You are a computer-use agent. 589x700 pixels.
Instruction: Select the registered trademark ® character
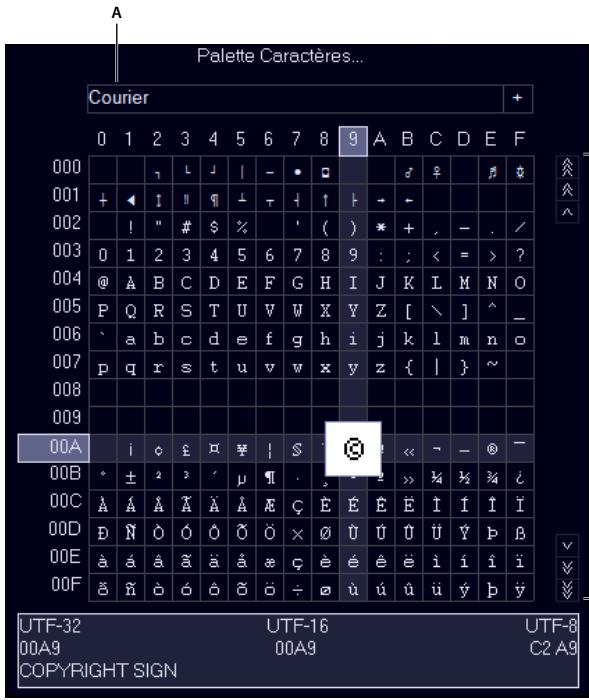(492, 449)
